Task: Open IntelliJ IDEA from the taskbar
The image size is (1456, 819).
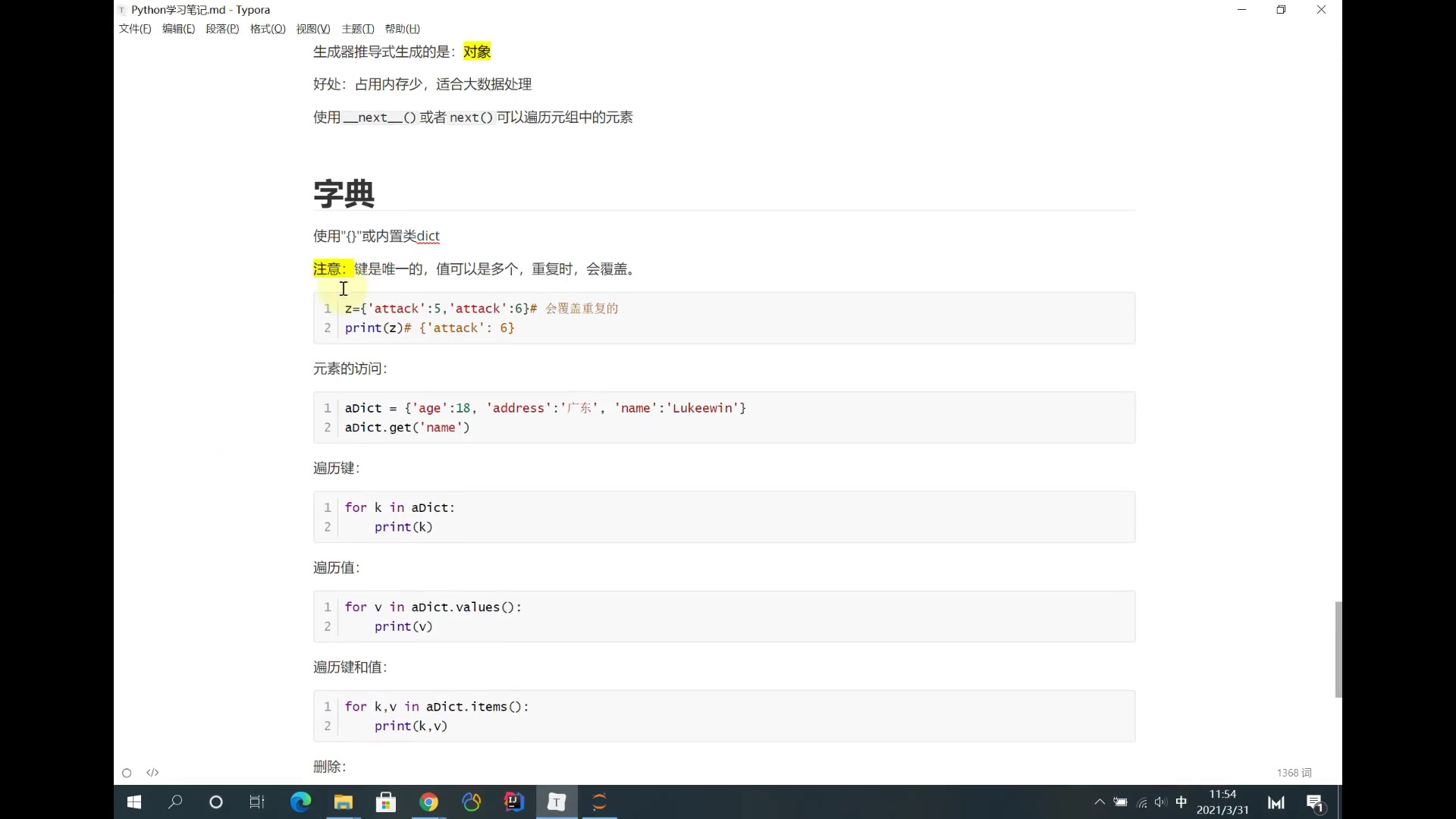Action: click(x=514, y=802)
